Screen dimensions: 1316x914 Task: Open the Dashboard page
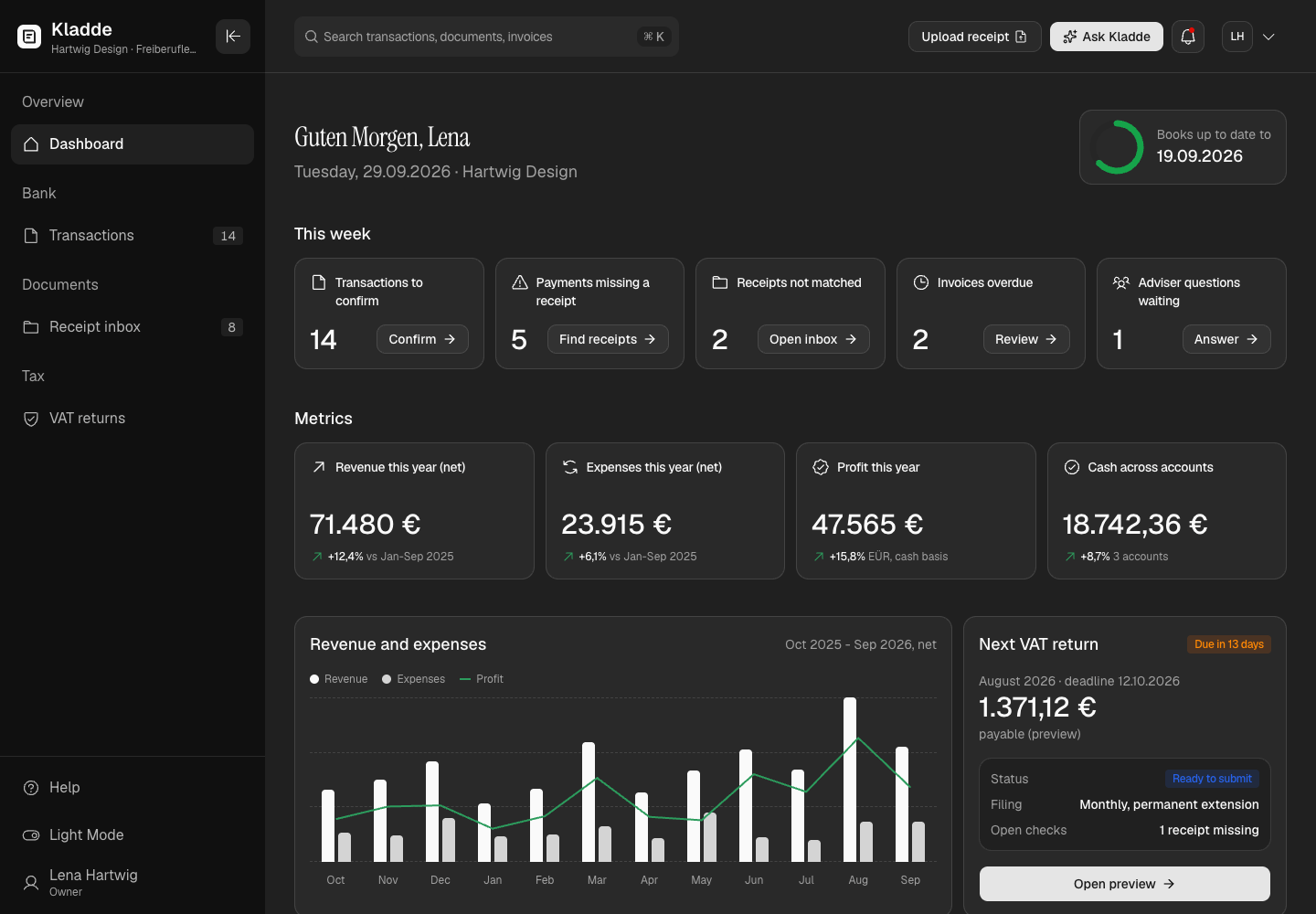coord(133,144)
